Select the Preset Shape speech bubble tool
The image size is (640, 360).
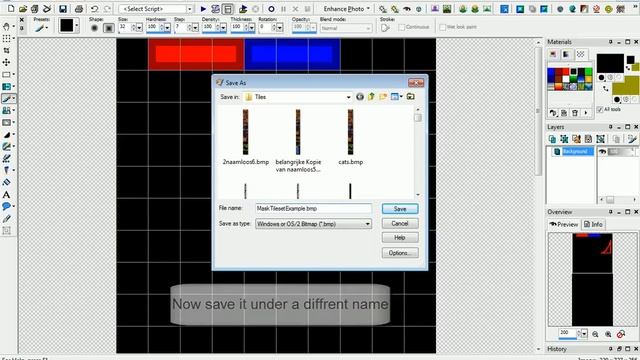pyautogui.click(x=6, y=206)
